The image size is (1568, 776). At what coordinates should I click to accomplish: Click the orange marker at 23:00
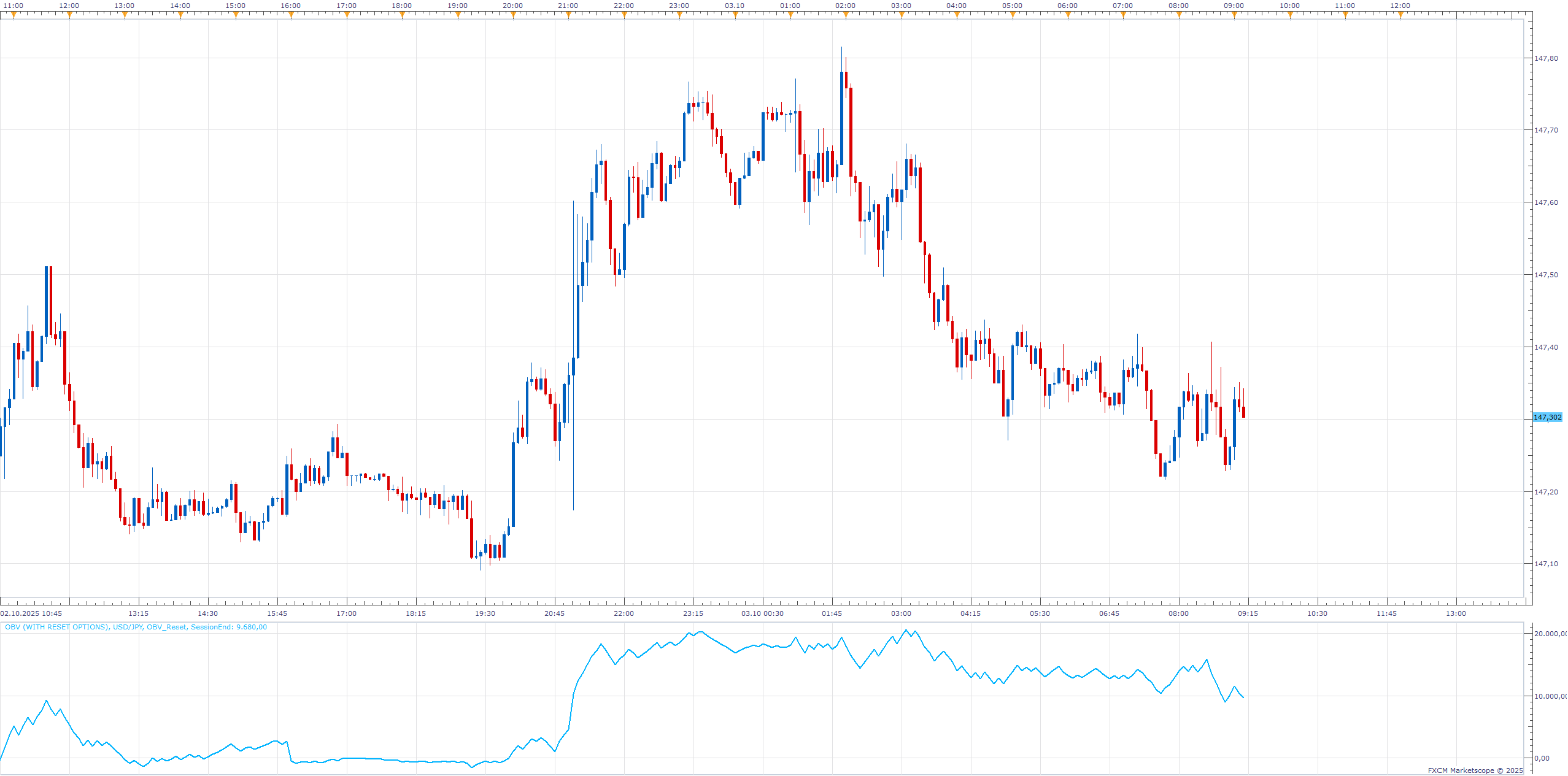pyautogui.click(x=679, y=15)
